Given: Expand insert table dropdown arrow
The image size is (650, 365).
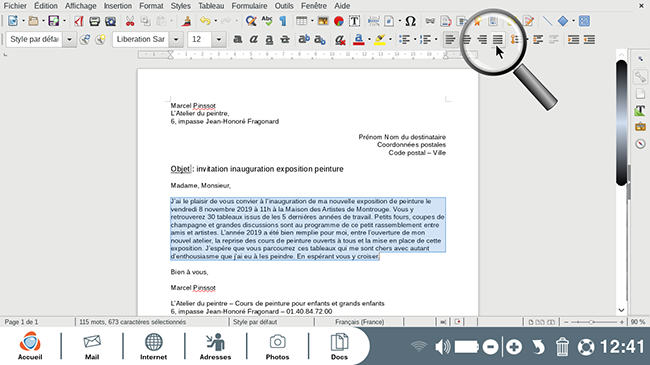Looking at the screenshot, I should tap(312, 21).
